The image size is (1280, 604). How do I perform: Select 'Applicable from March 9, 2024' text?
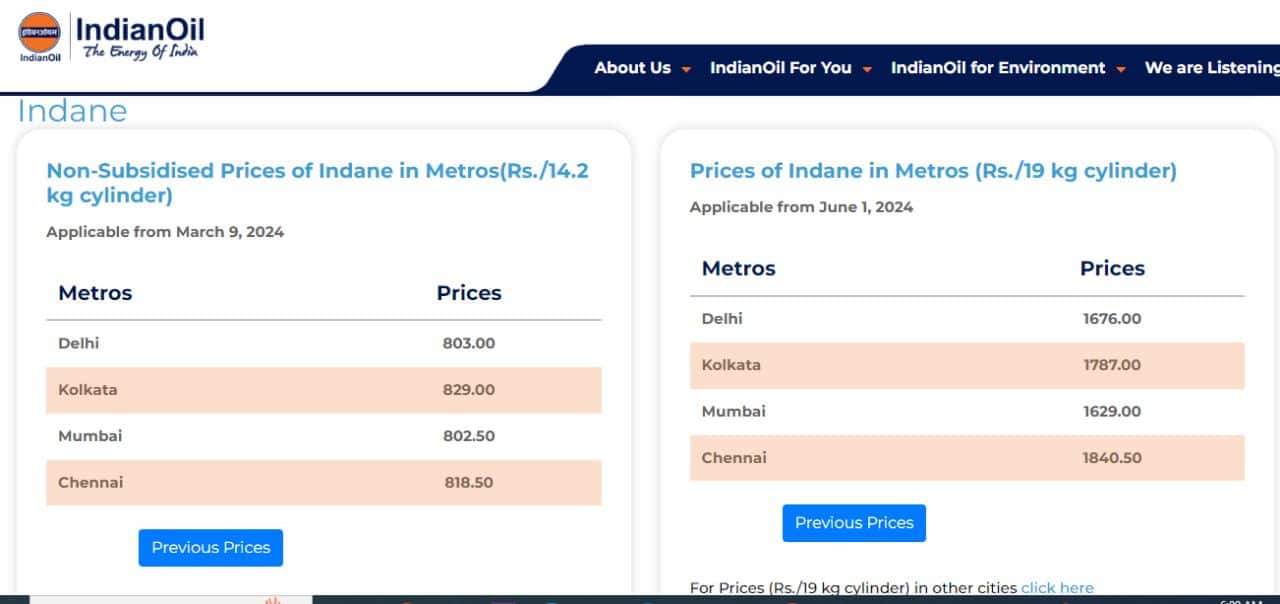point(165,232)
